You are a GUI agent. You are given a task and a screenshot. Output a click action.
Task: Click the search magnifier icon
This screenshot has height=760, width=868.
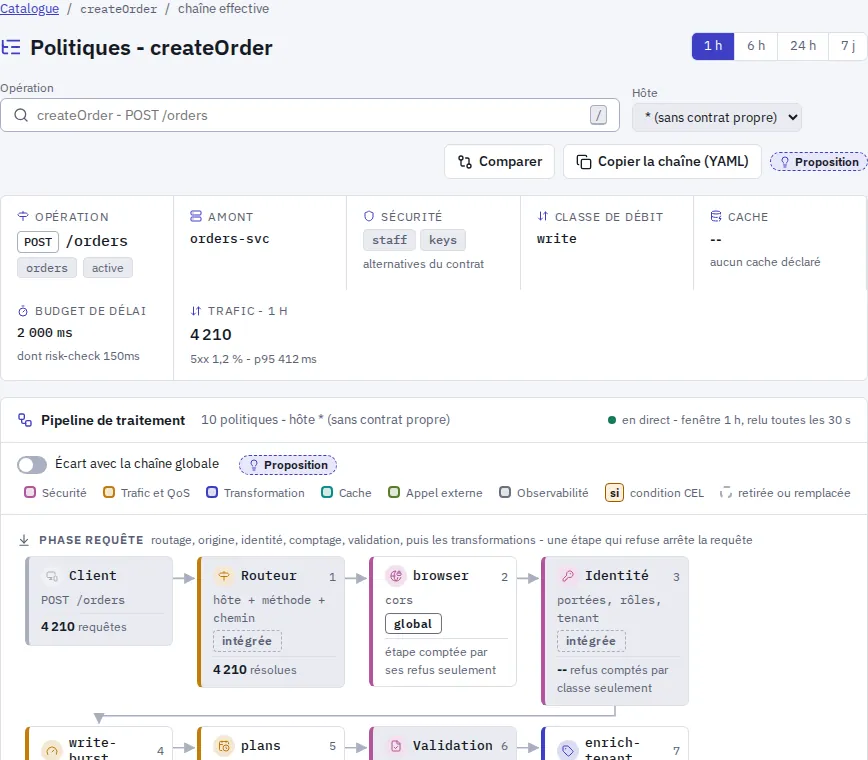tap(21, 115)
